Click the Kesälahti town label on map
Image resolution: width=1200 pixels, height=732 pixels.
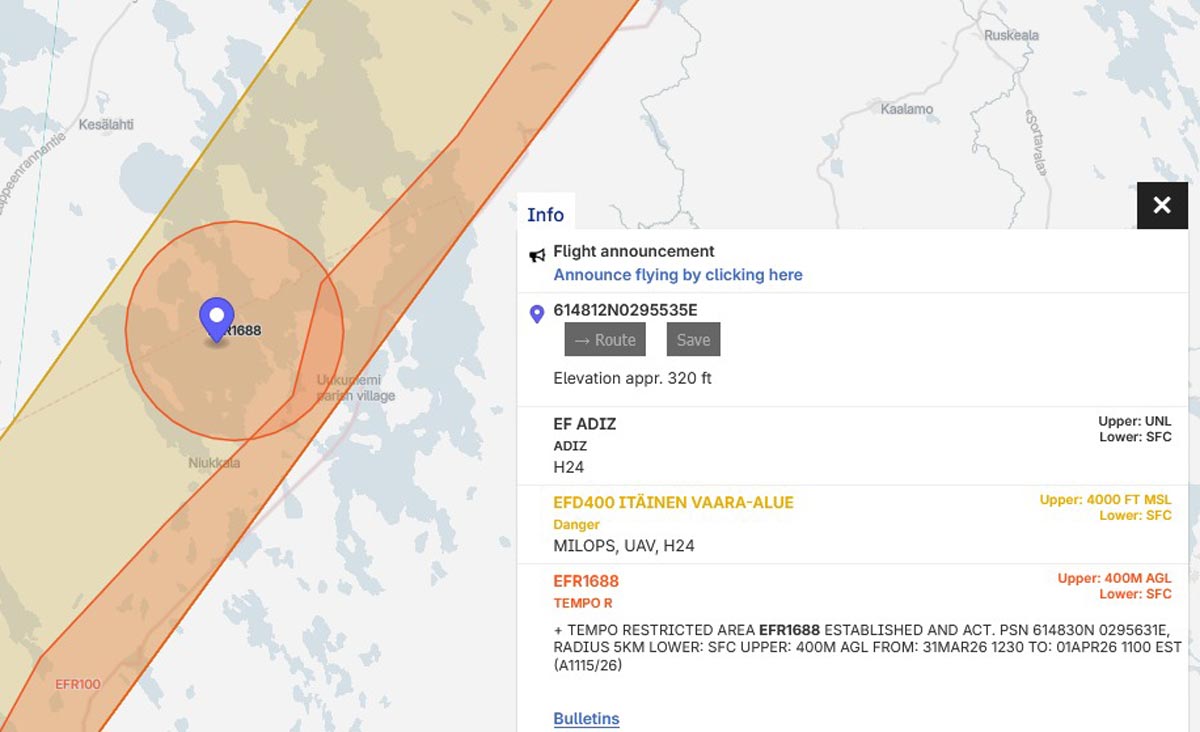[104, 125]
